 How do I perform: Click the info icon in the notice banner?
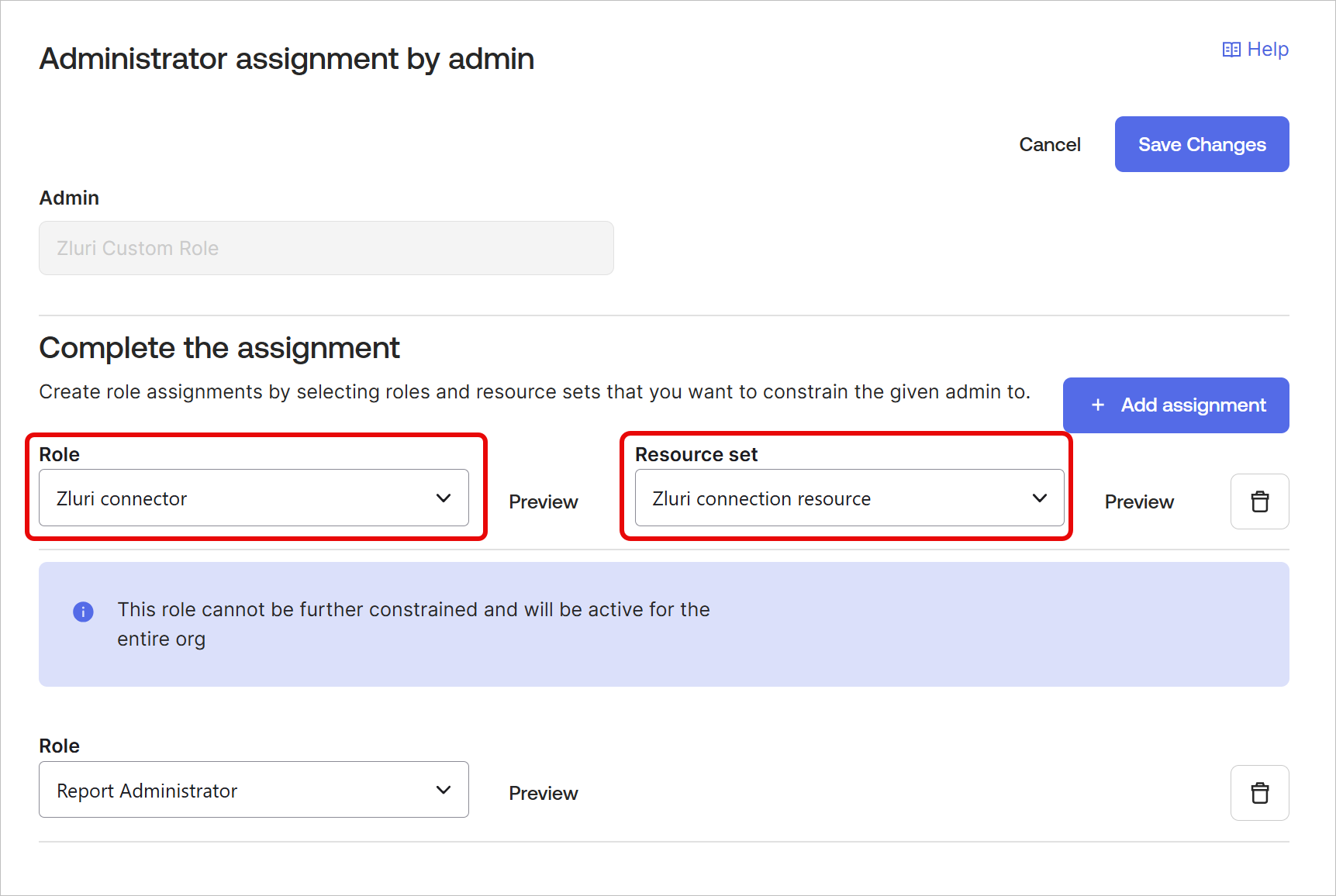[83, 612]
